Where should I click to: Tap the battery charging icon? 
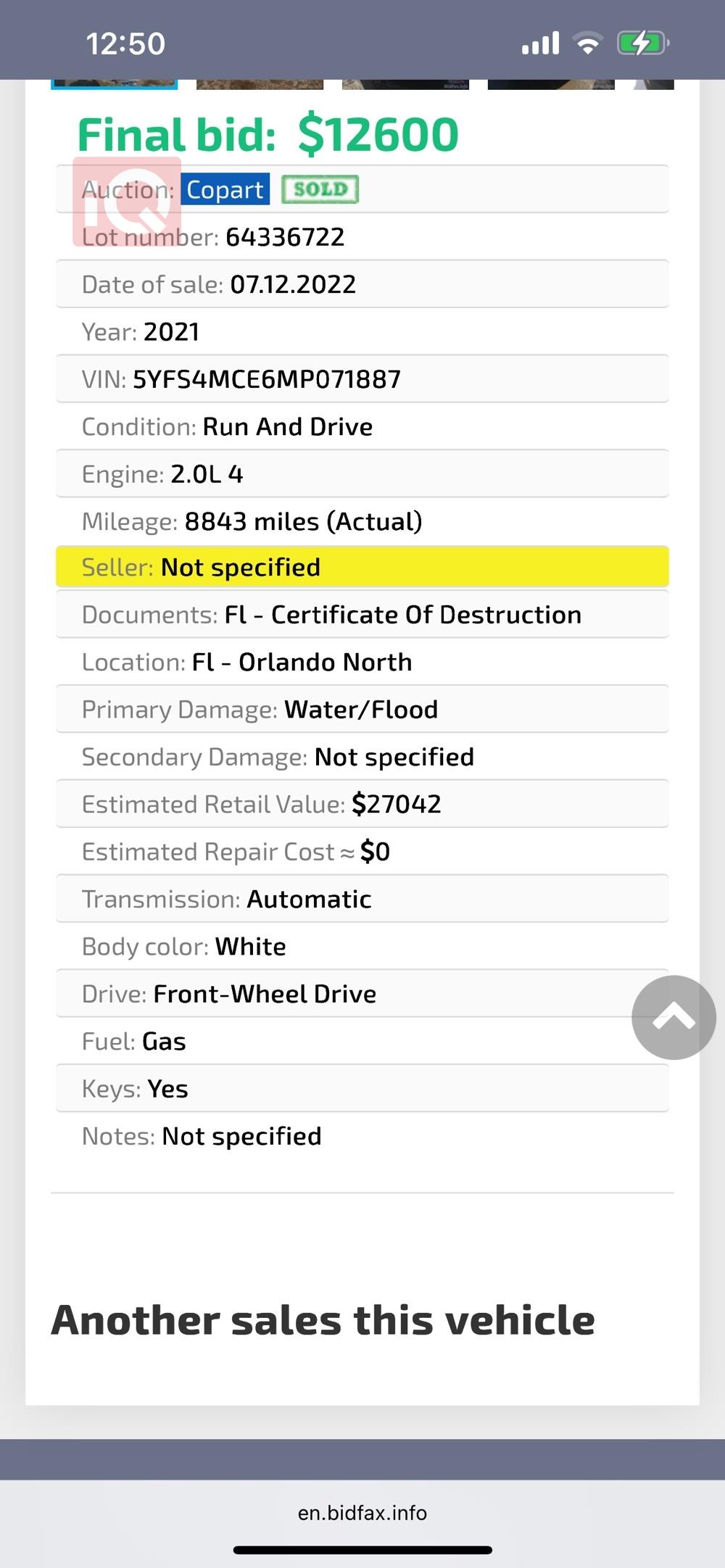(x=642, y=43)
